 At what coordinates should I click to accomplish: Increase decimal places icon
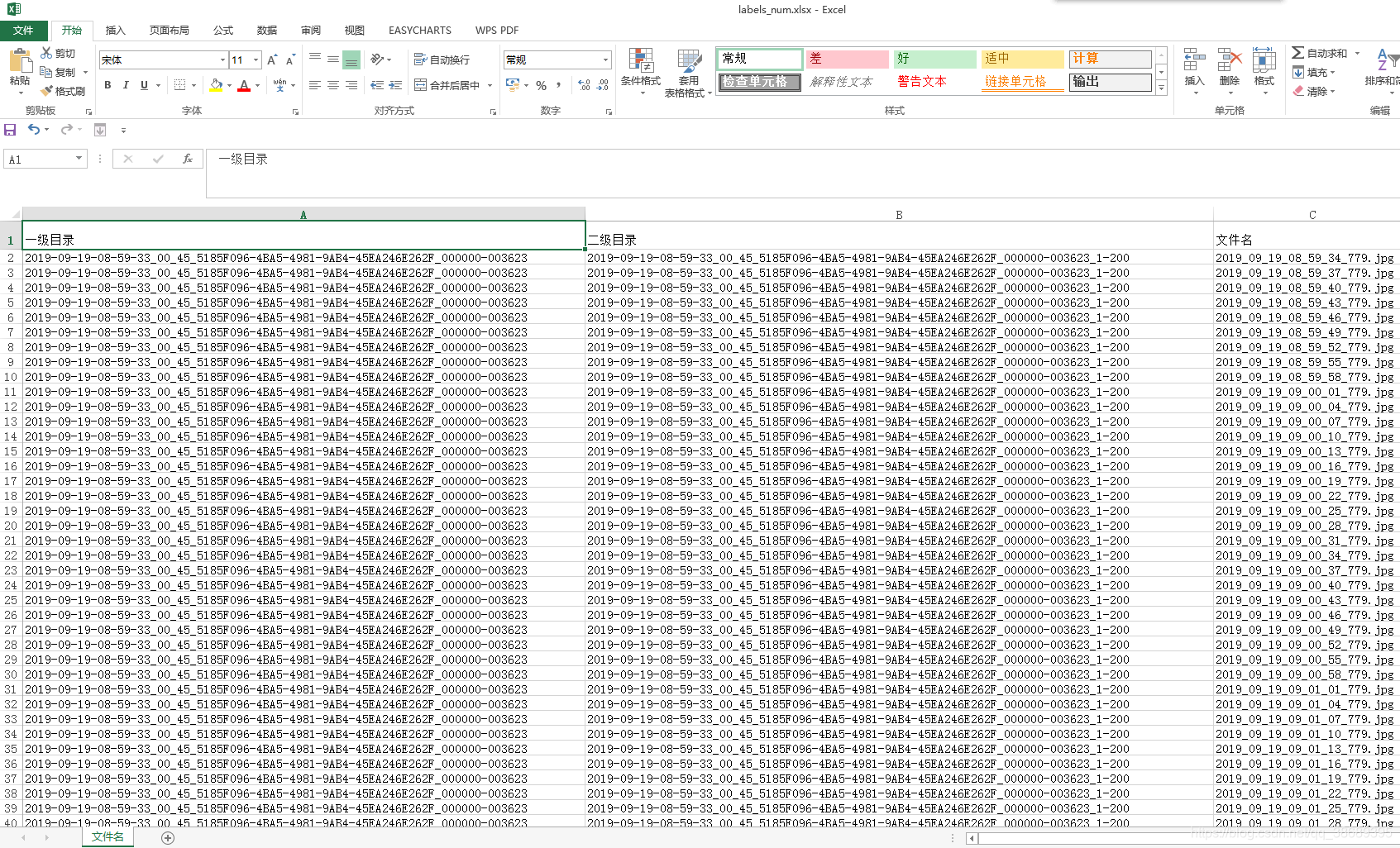[585, 85]
